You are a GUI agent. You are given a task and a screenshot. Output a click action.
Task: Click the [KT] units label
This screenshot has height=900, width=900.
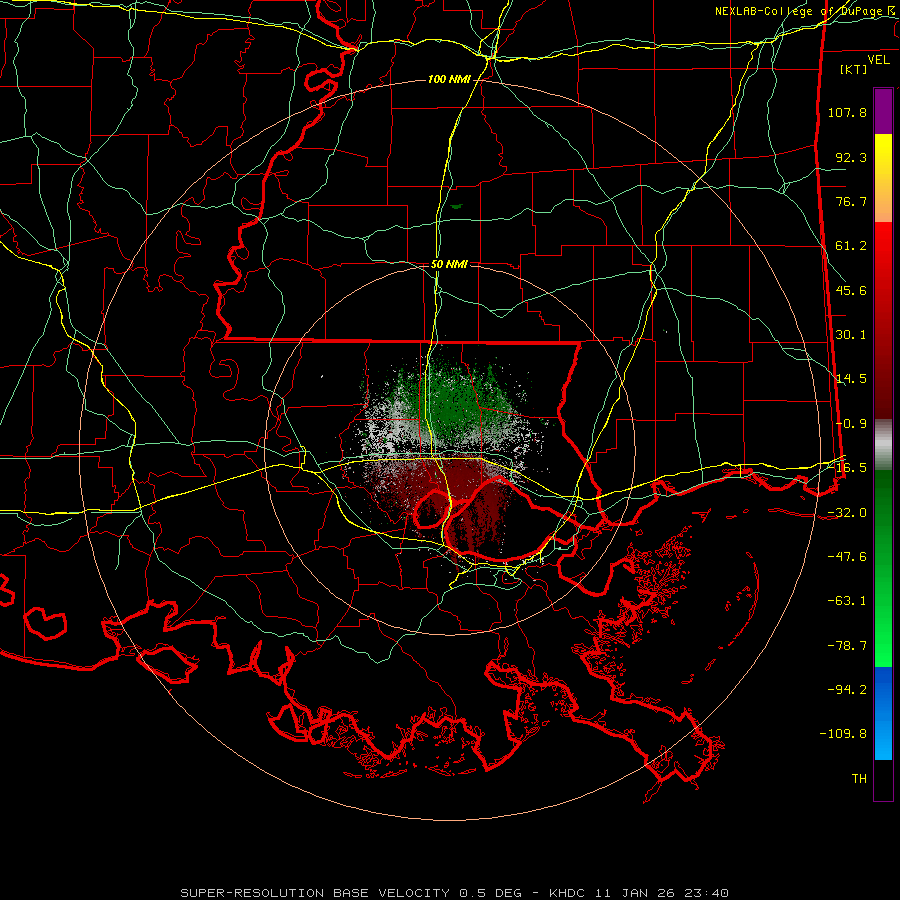click(x=853, y=69)
